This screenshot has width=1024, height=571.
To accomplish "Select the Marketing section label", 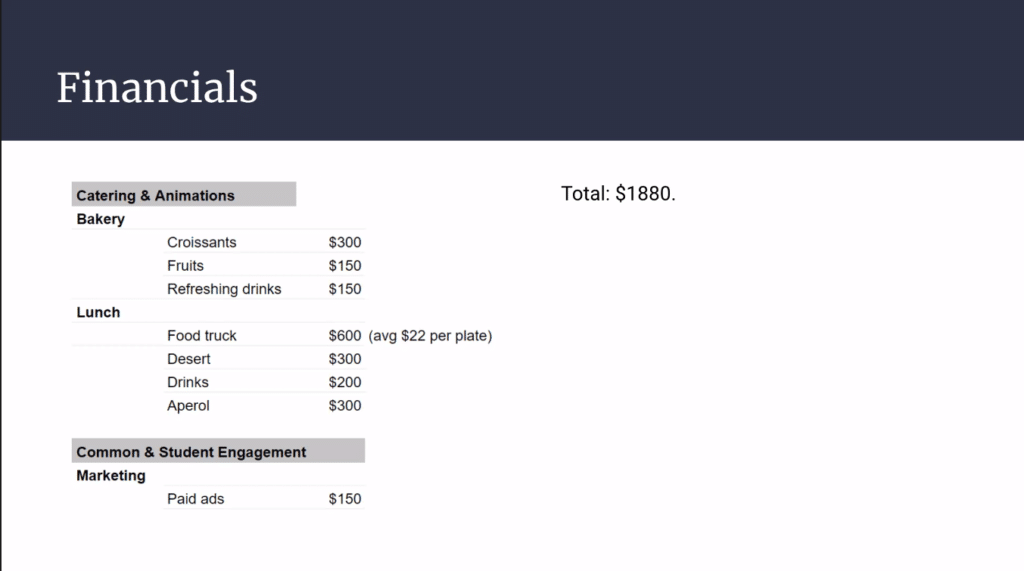I will [111, 476].
